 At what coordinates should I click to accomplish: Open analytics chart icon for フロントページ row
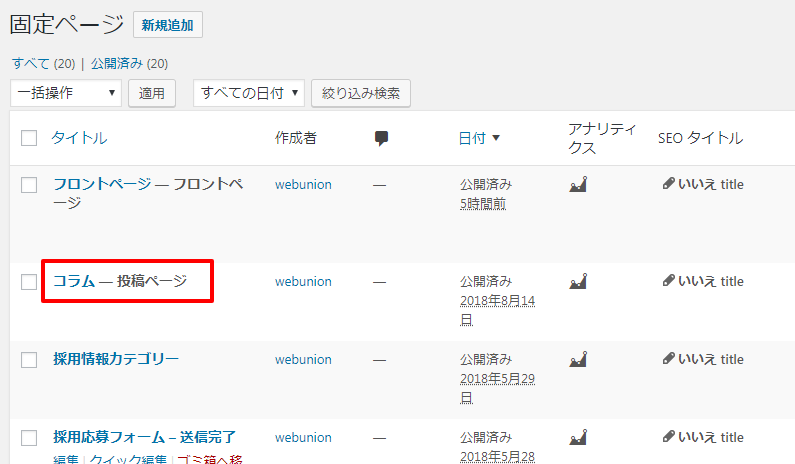point(578,184)
